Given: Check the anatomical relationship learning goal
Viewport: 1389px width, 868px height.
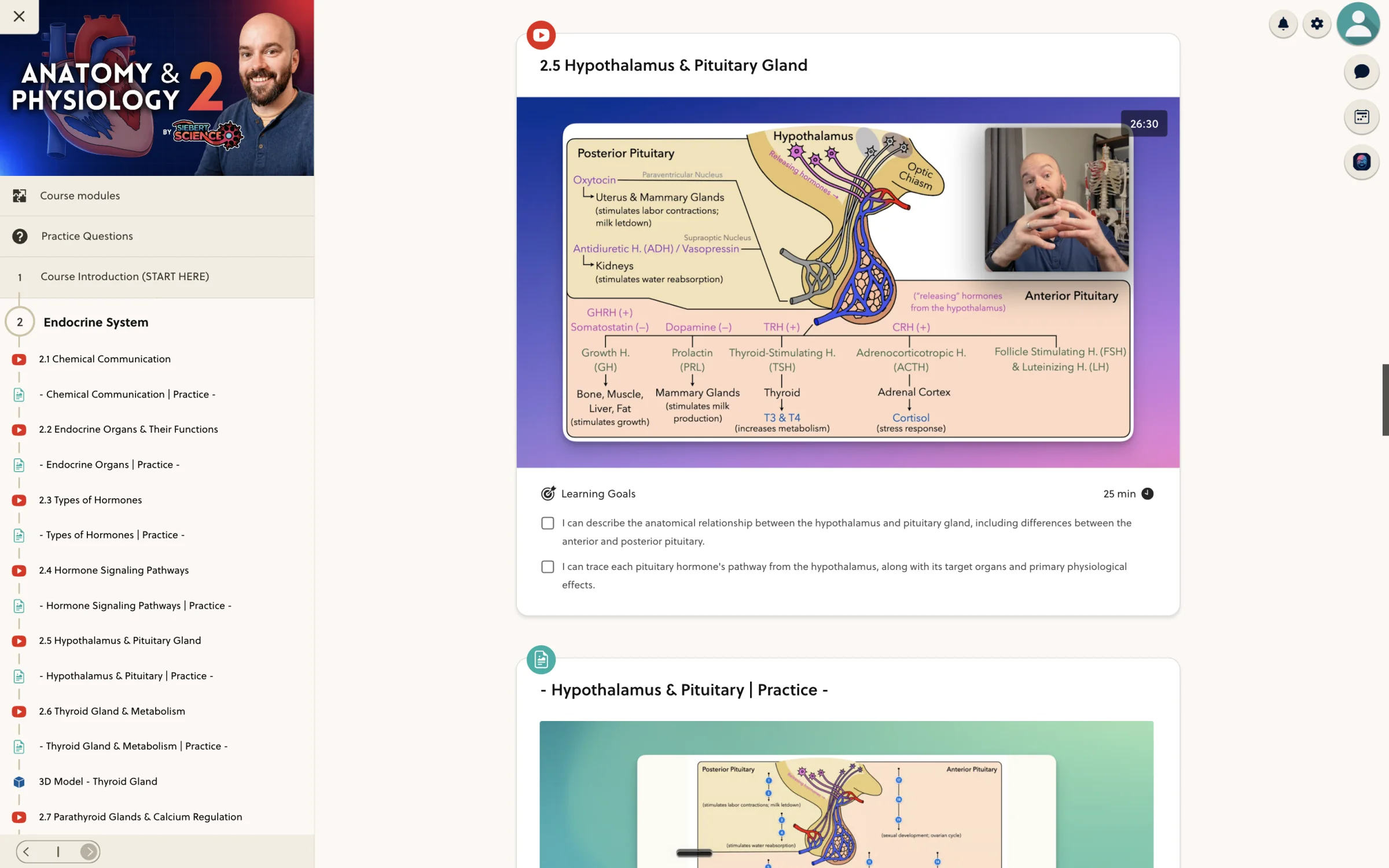Looking at the screenshot, I should tap(547, 523).
